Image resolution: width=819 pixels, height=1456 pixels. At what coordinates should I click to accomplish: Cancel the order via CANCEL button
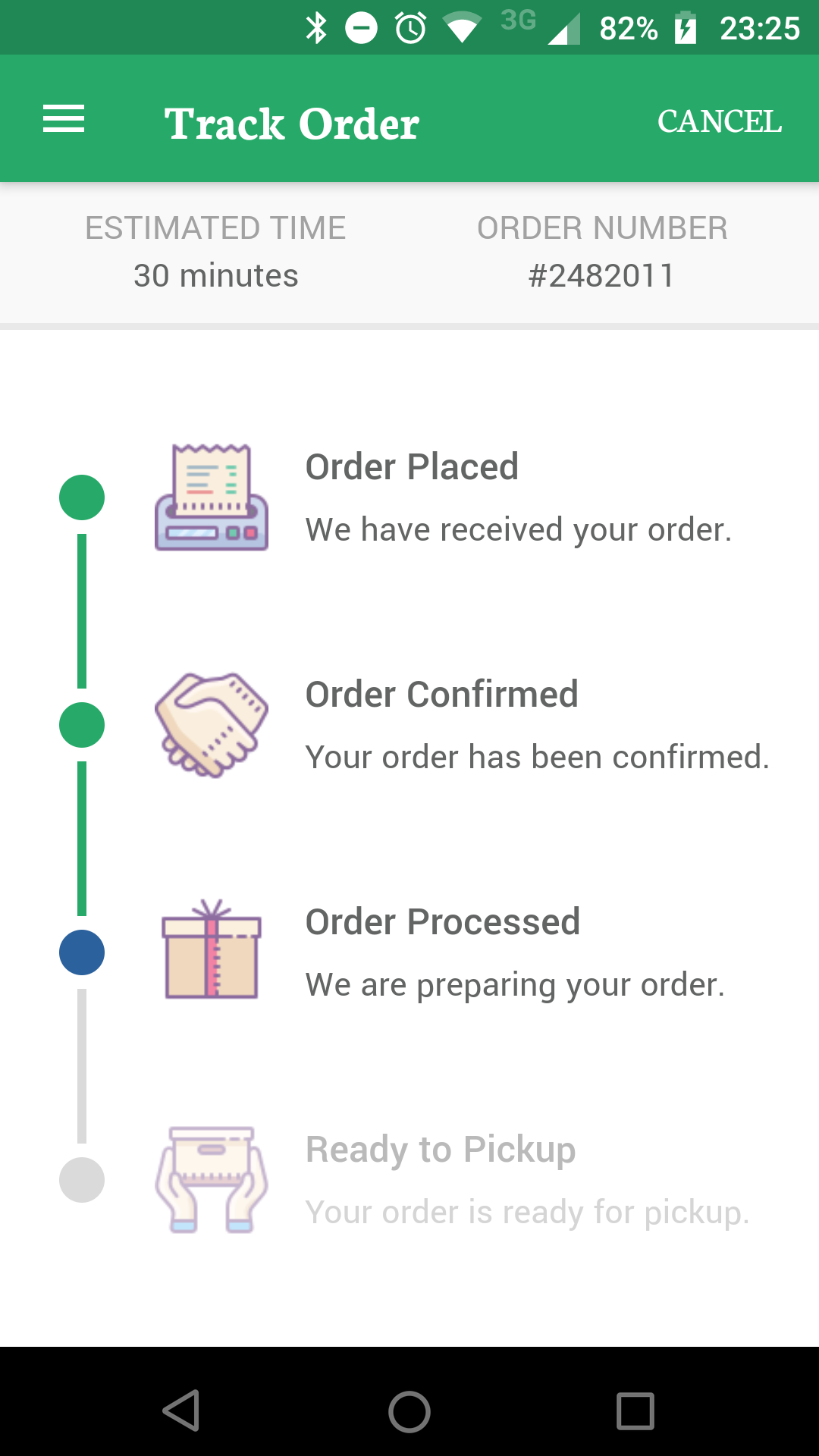tap(720, 121)
